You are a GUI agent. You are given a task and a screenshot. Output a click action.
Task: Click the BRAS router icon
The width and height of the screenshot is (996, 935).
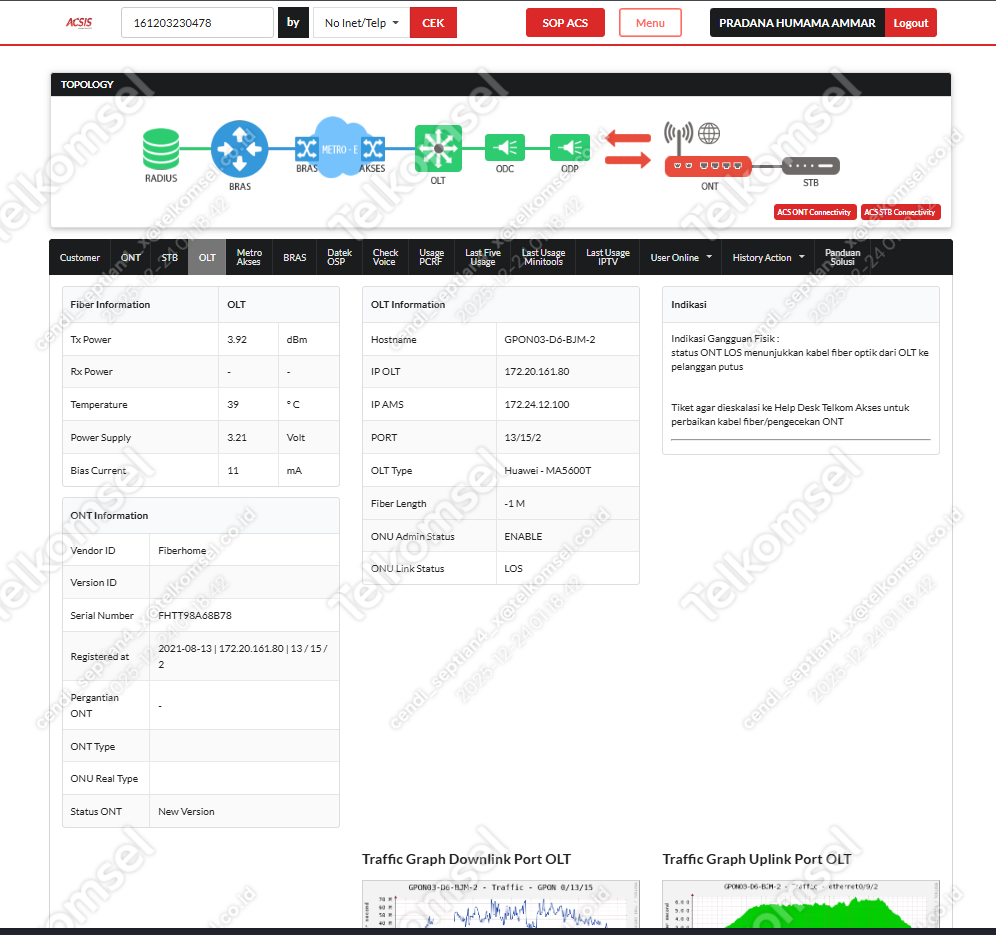[239, 149]
